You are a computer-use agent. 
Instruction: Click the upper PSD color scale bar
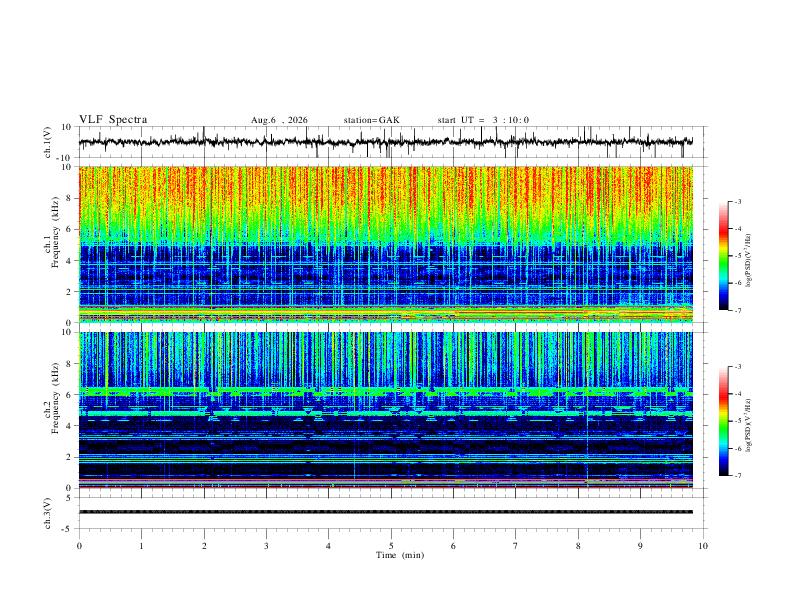point(724,256)
